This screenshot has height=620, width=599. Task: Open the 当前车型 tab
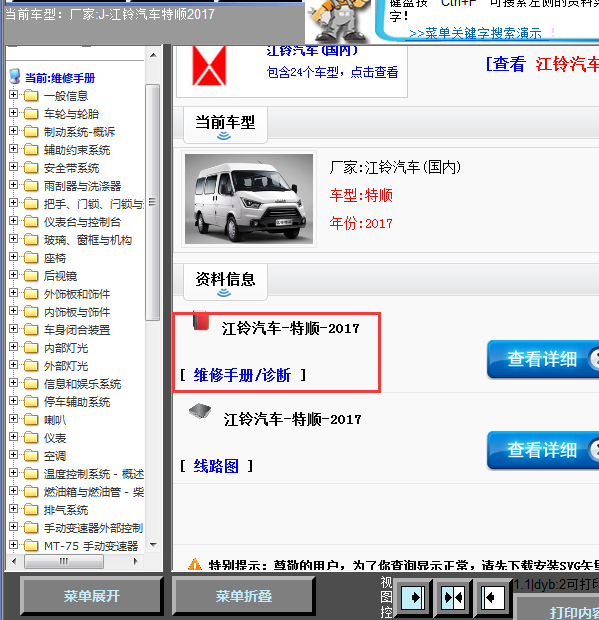click(x=225, y=125)
